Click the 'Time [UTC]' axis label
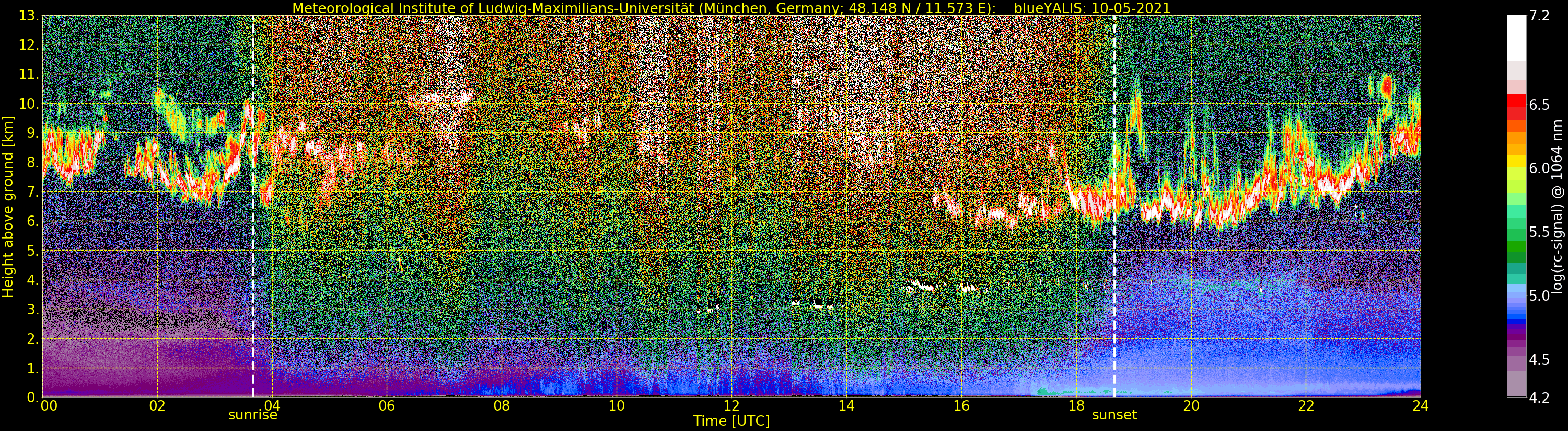Image resolution: width=1568 pixels, height=431 pixels. 731,421
